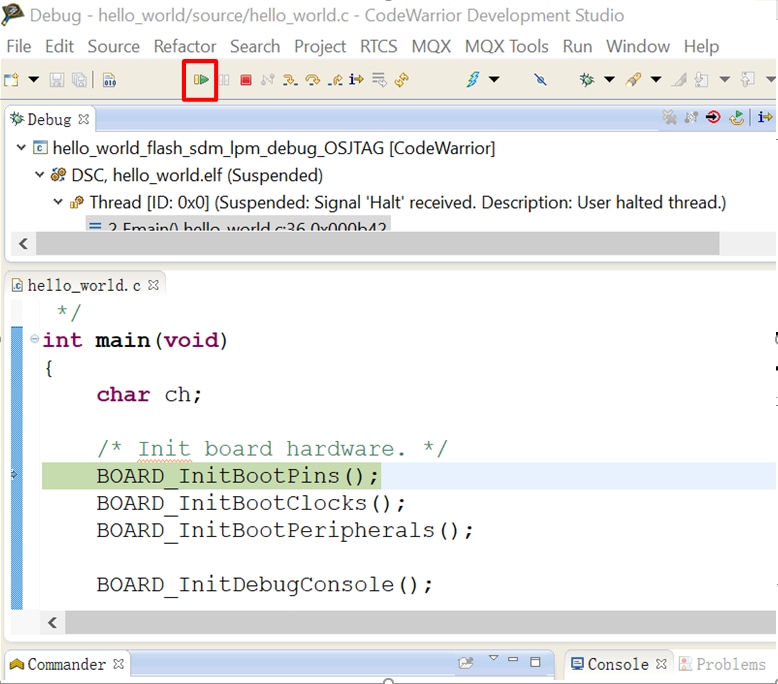Collapse the main function fold marker

[x=35, y=340]
